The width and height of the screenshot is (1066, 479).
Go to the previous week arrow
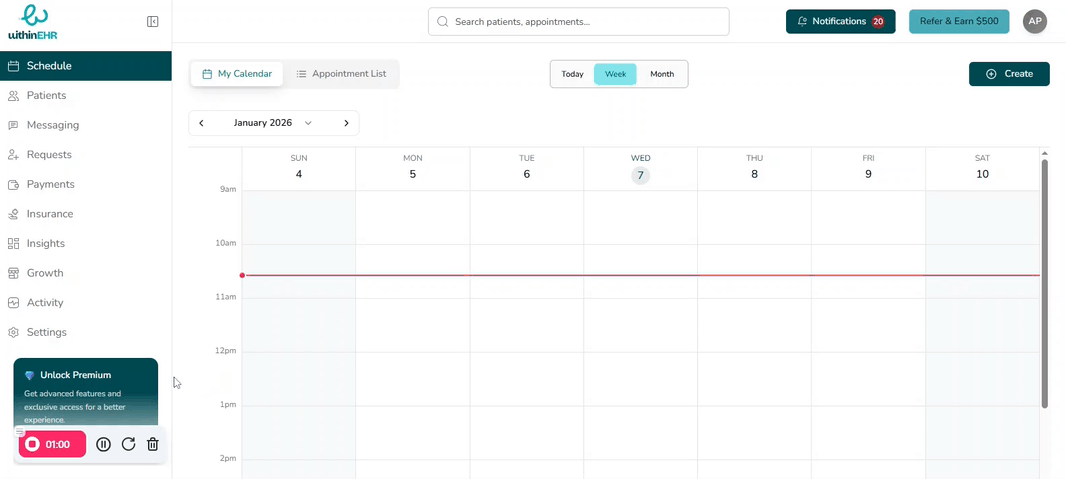pyautogui.click(x=202, y=123)
